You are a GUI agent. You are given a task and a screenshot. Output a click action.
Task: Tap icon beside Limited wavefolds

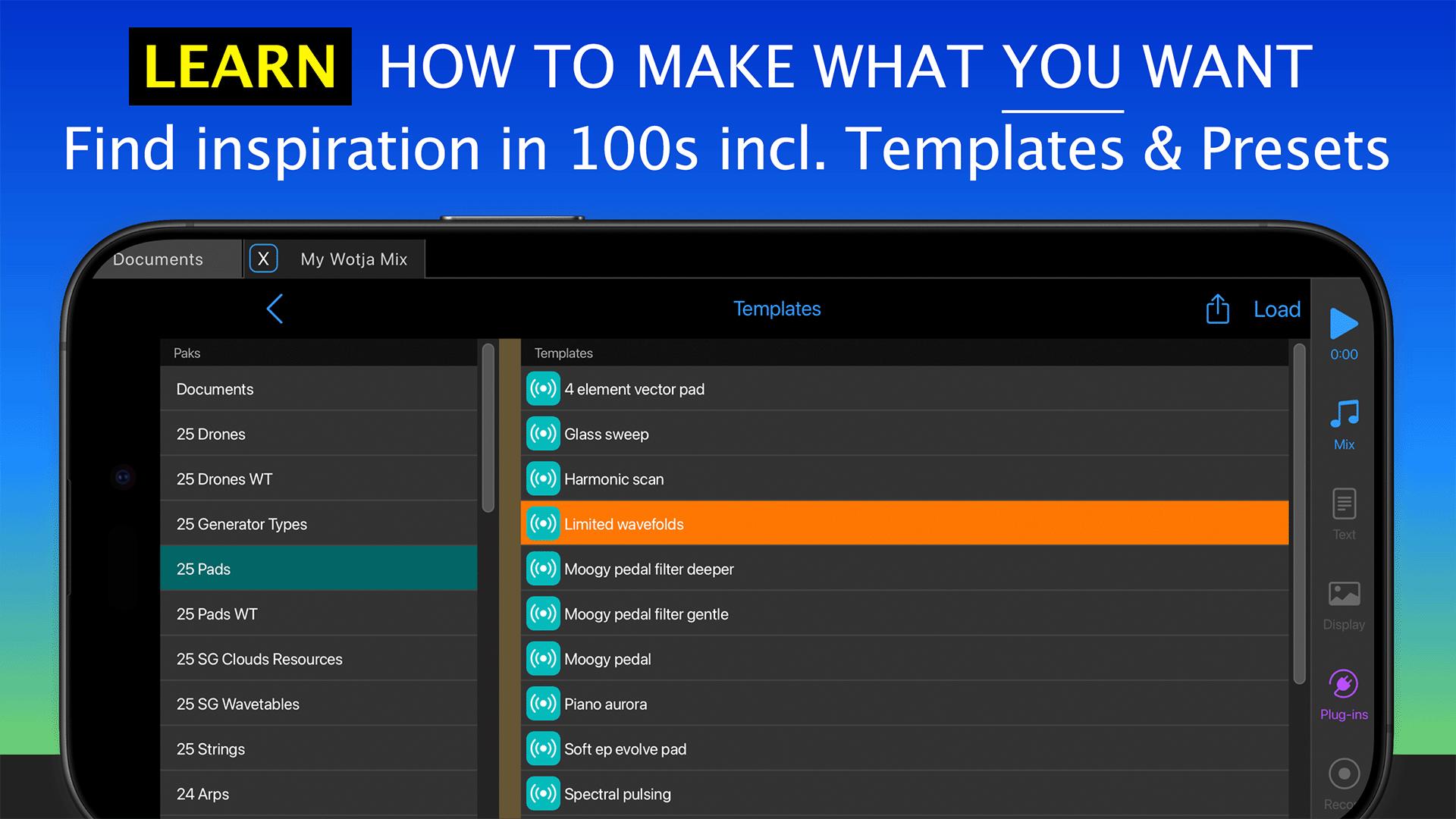point(543,523)
